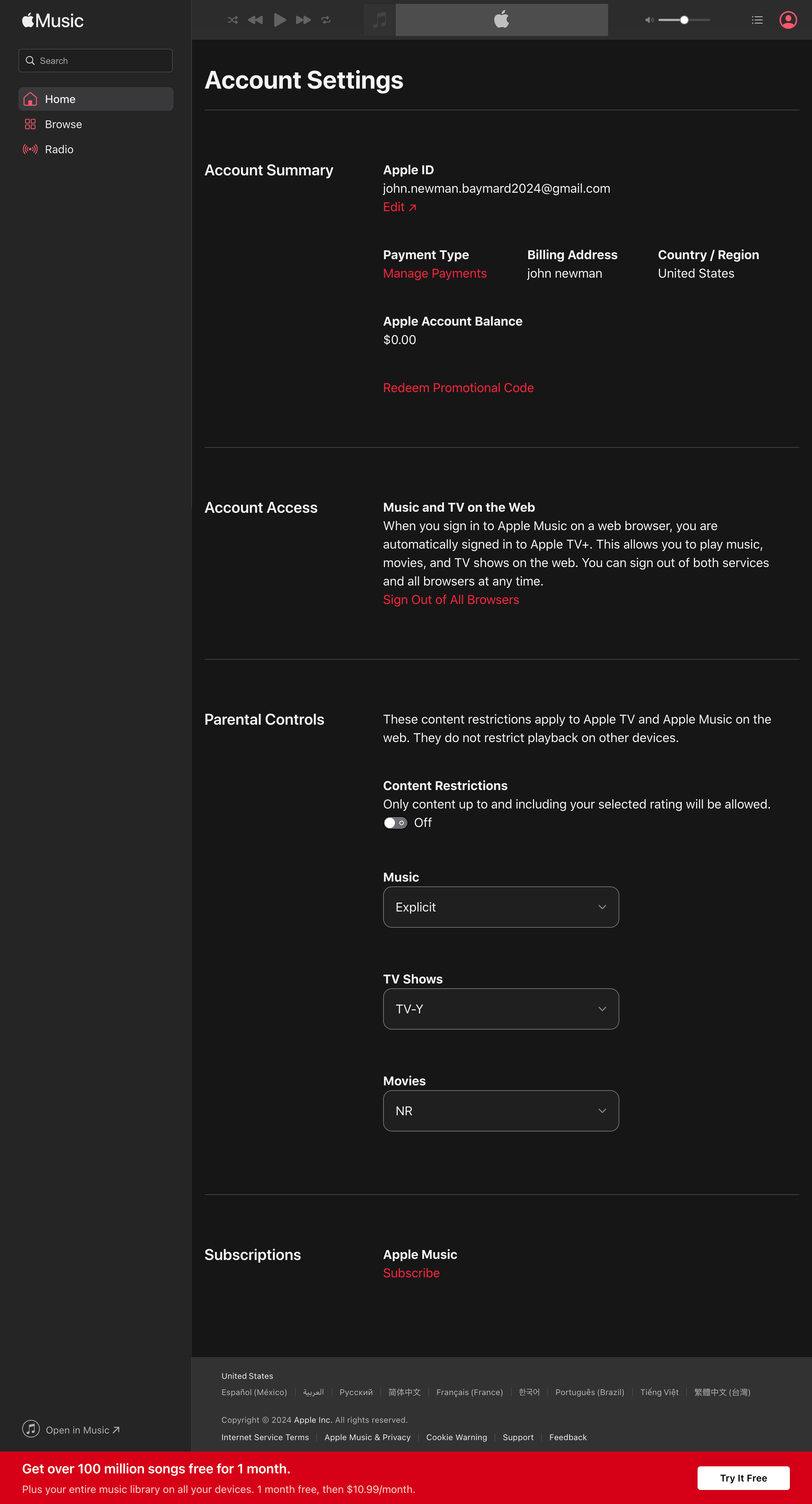Open the account profile menu

[x=789, y=19]
